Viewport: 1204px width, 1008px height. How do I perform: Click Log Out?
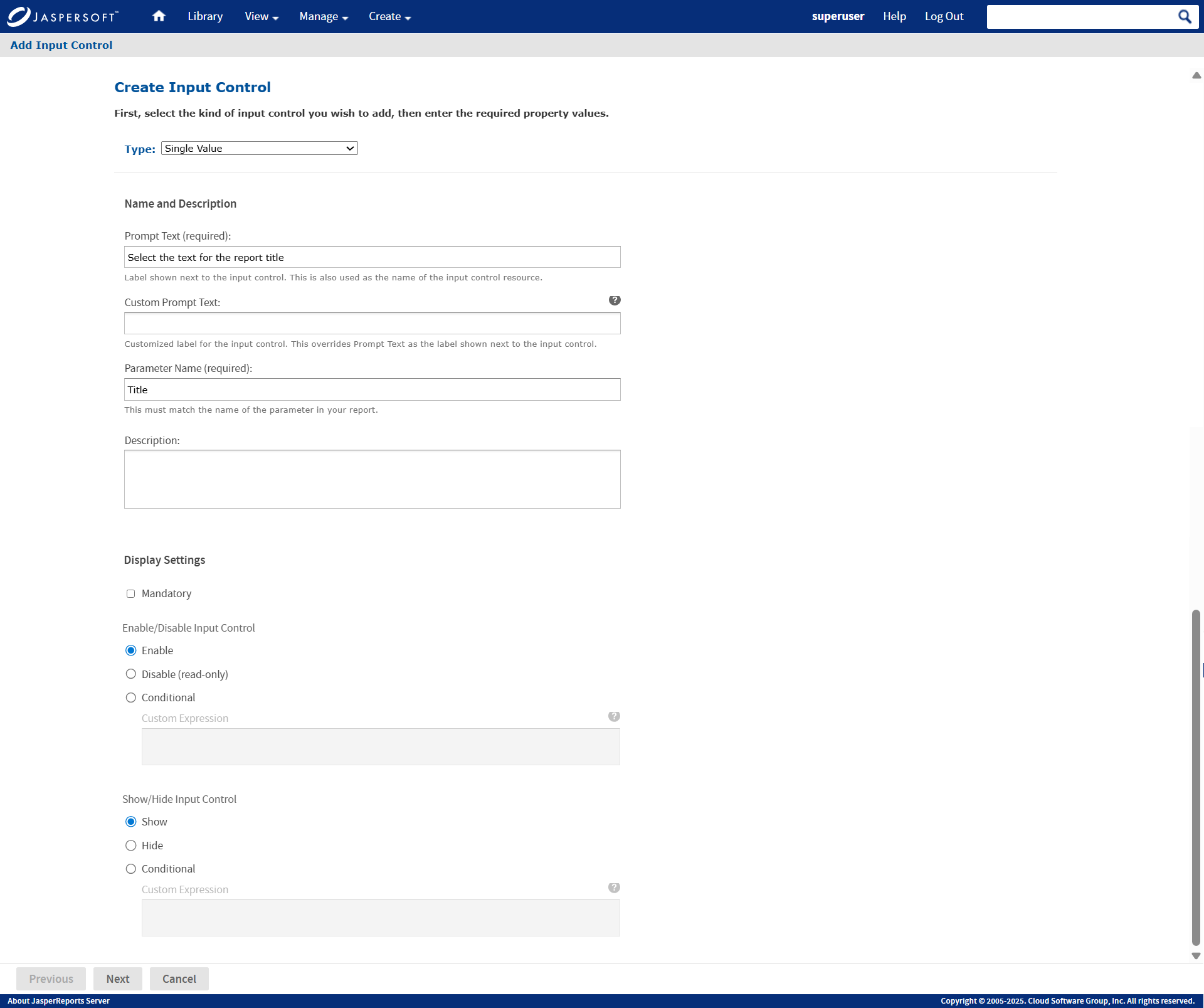(944, 16)
